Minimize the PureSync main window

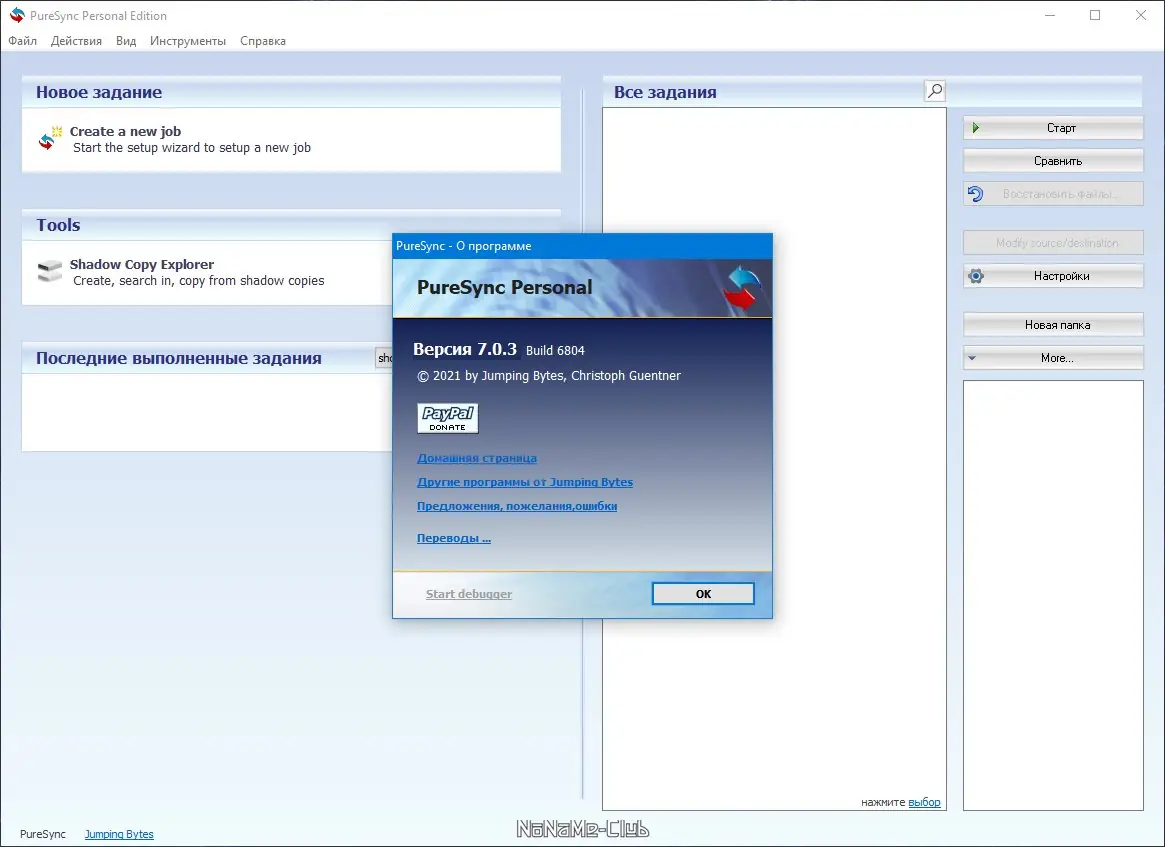[1050, 16]
